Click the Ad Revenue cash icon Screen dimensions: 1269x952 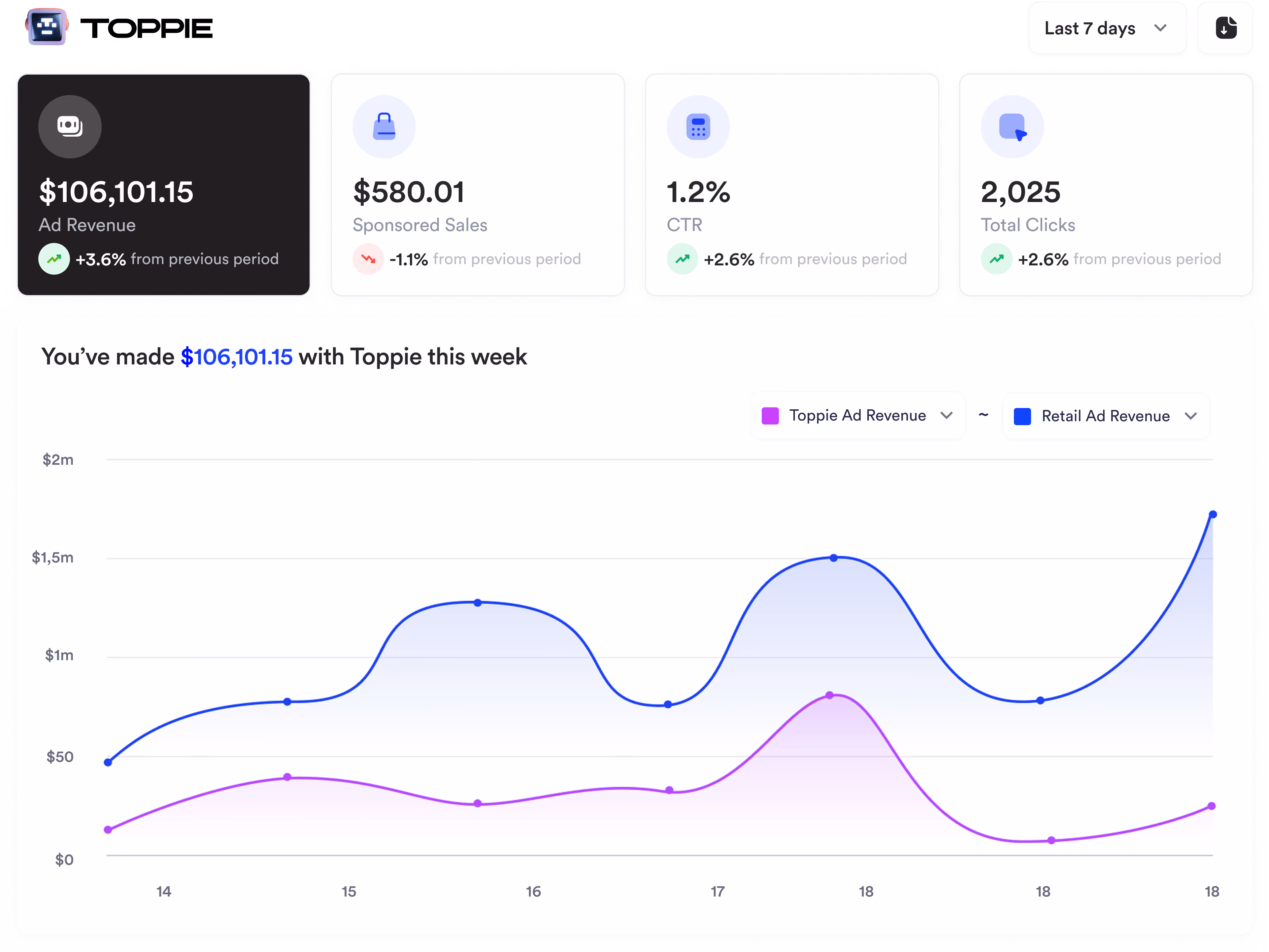pyautogui.click(x=70, y=127)
